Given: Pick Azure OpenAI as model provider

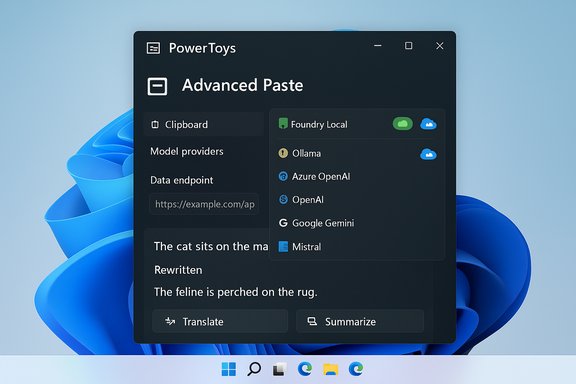Looking at the screenshot, I should 357,176.
